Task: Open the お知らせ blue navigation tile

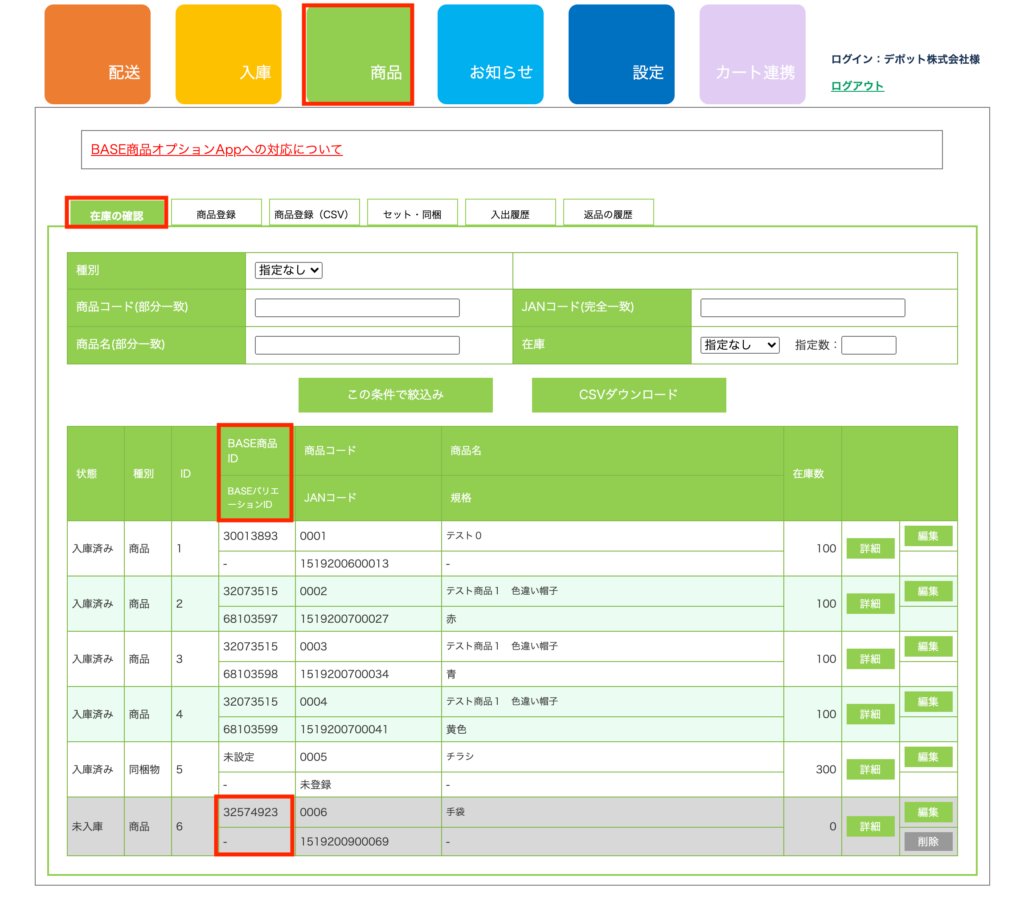Action: 490,55
